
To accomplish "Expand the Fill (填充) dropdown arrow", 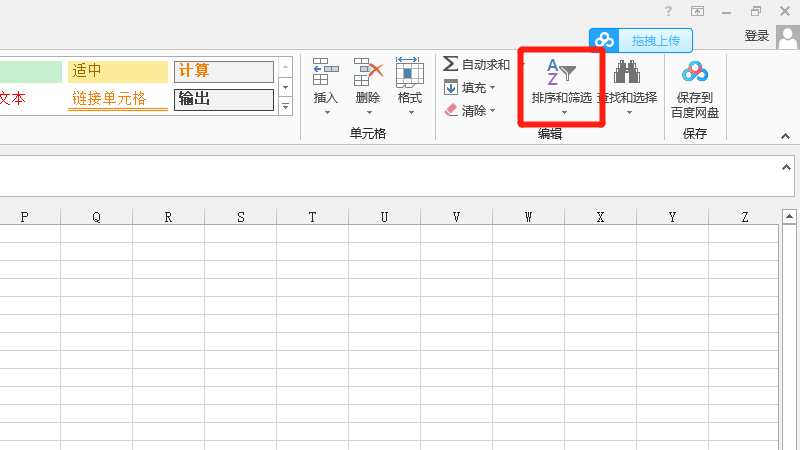I will pos(492,88).
